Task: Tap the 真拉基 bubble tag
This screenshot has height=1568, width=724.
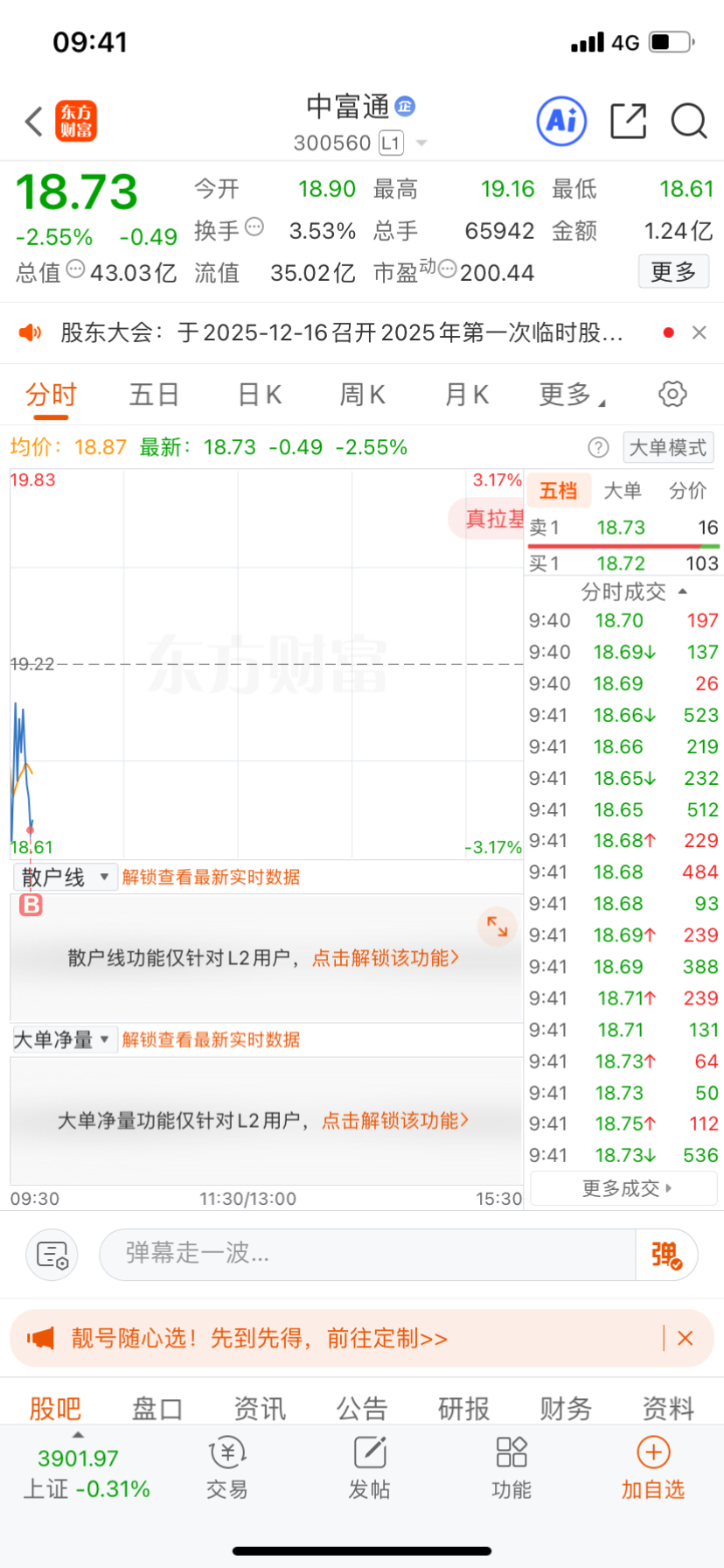Action: coord(486,519)
